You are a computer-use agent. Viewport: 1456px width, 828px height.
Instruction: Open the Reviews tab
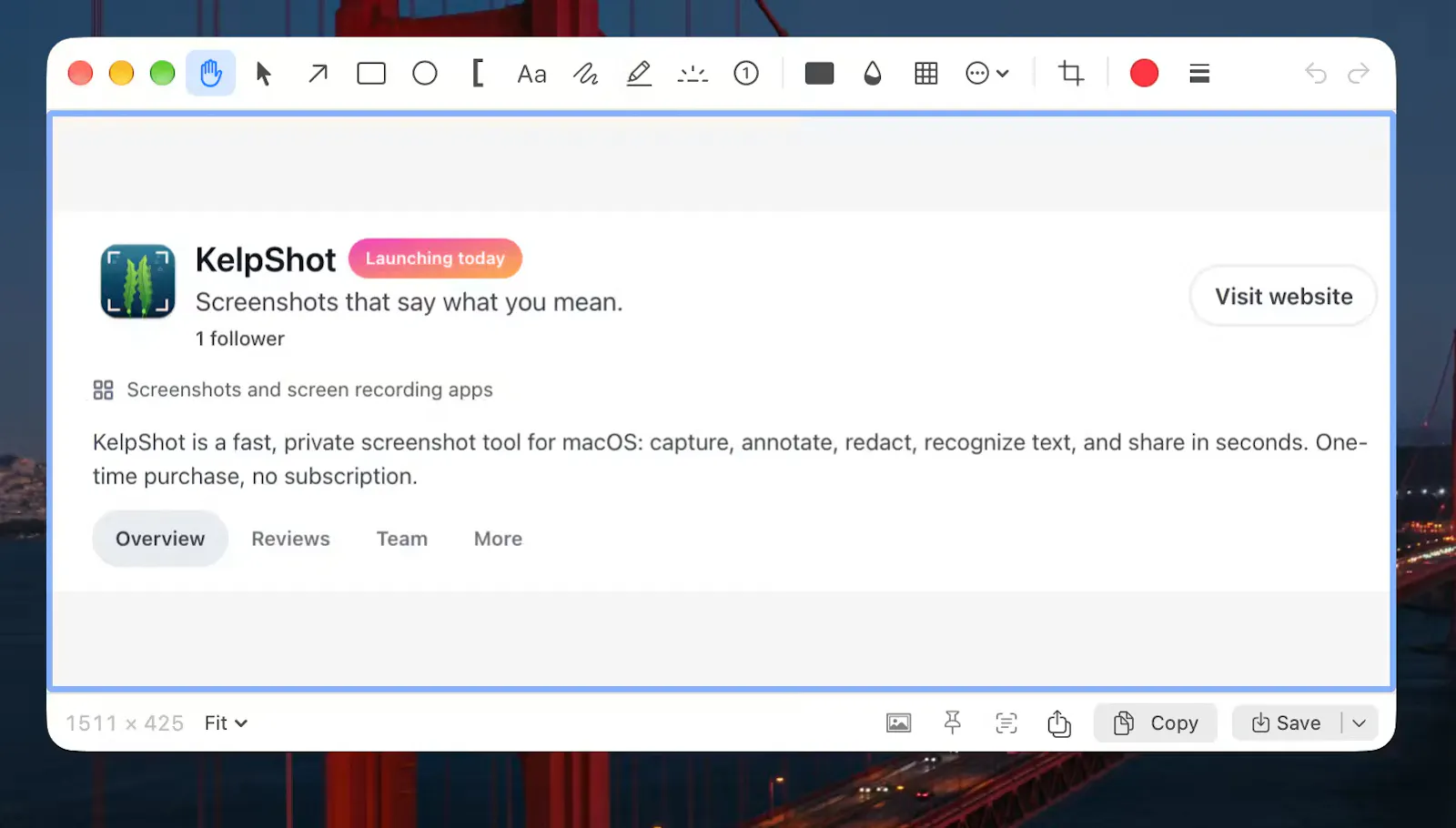[291, 539]
